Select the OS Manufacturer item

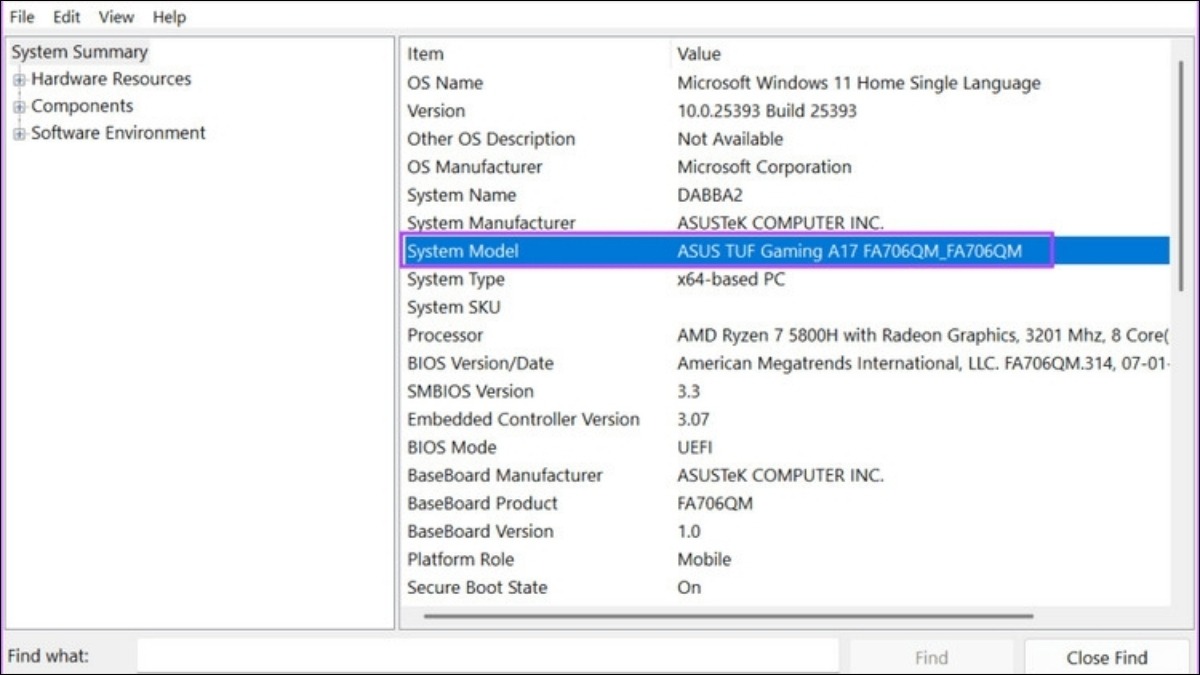click(475, 167)
